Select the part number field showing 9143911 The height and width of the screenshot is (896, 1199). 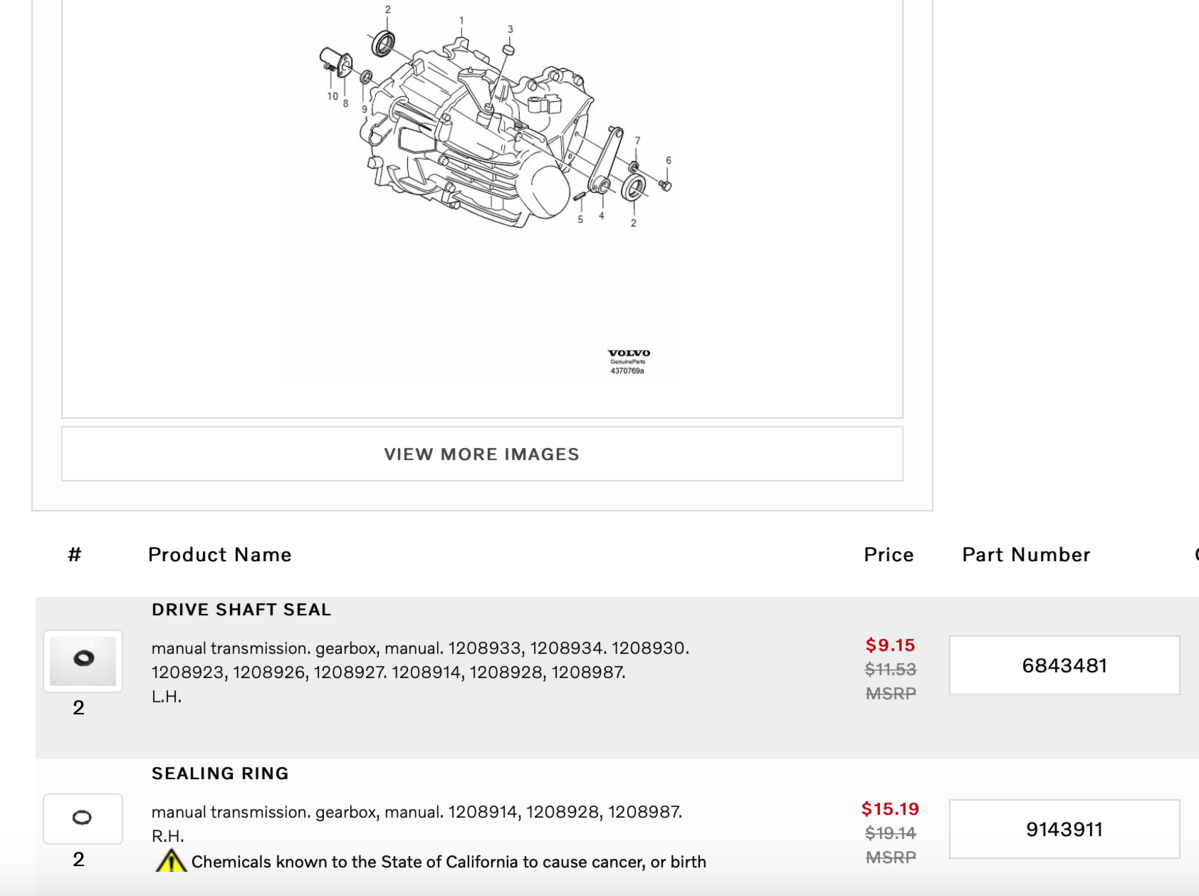click(1063, 829)
